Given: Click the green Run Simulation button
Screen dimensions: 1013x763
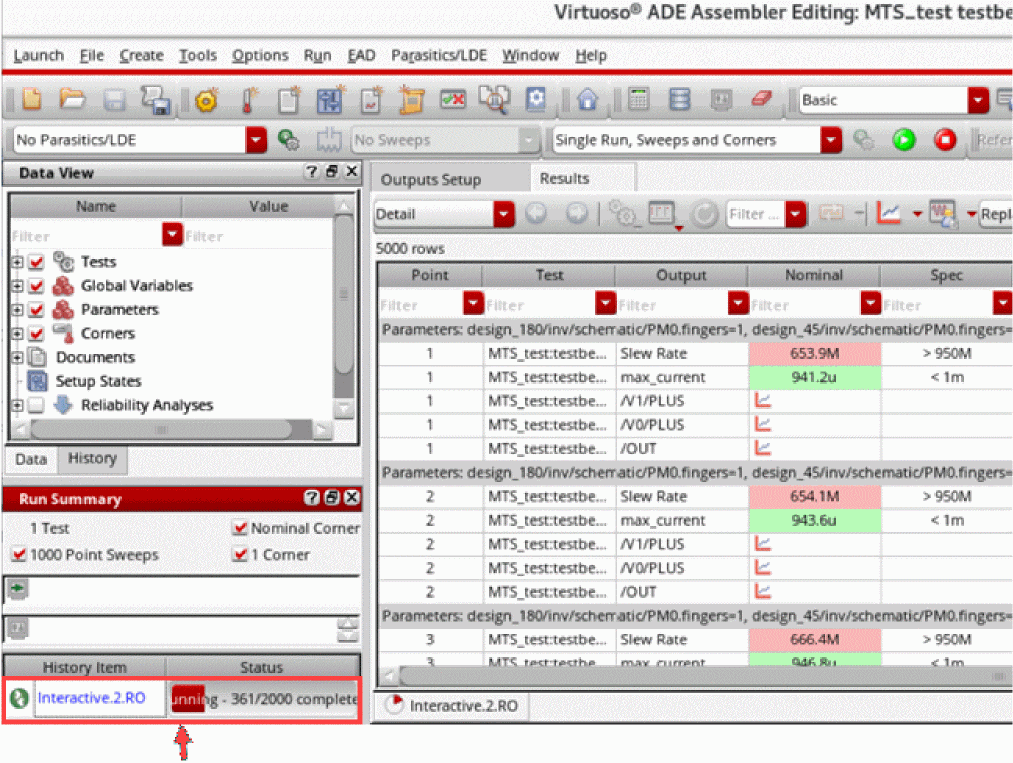Looking at the screenshot, I should click(904, 140).
